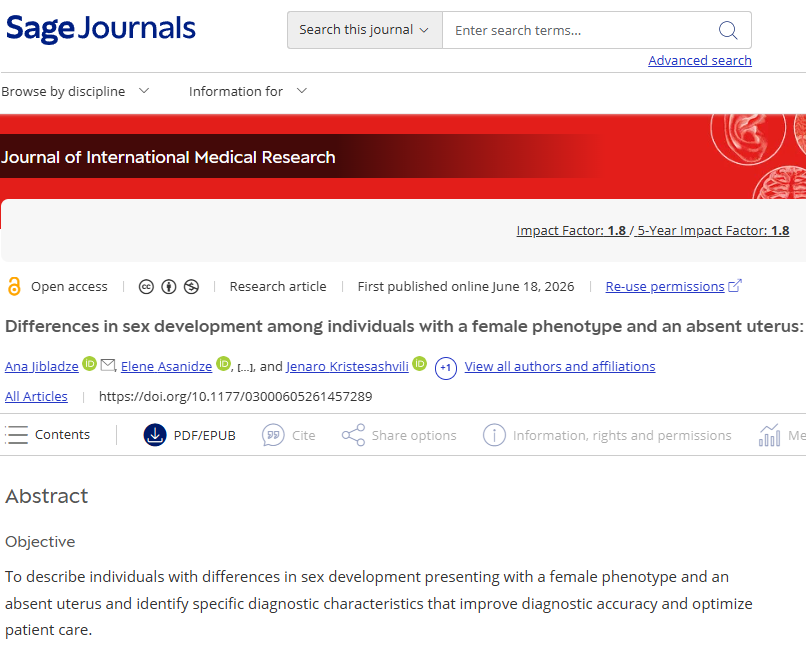The width and height of the screenshot is (806, 652).
Task: Click the attribution person license icon
Action: pos(169,287)
